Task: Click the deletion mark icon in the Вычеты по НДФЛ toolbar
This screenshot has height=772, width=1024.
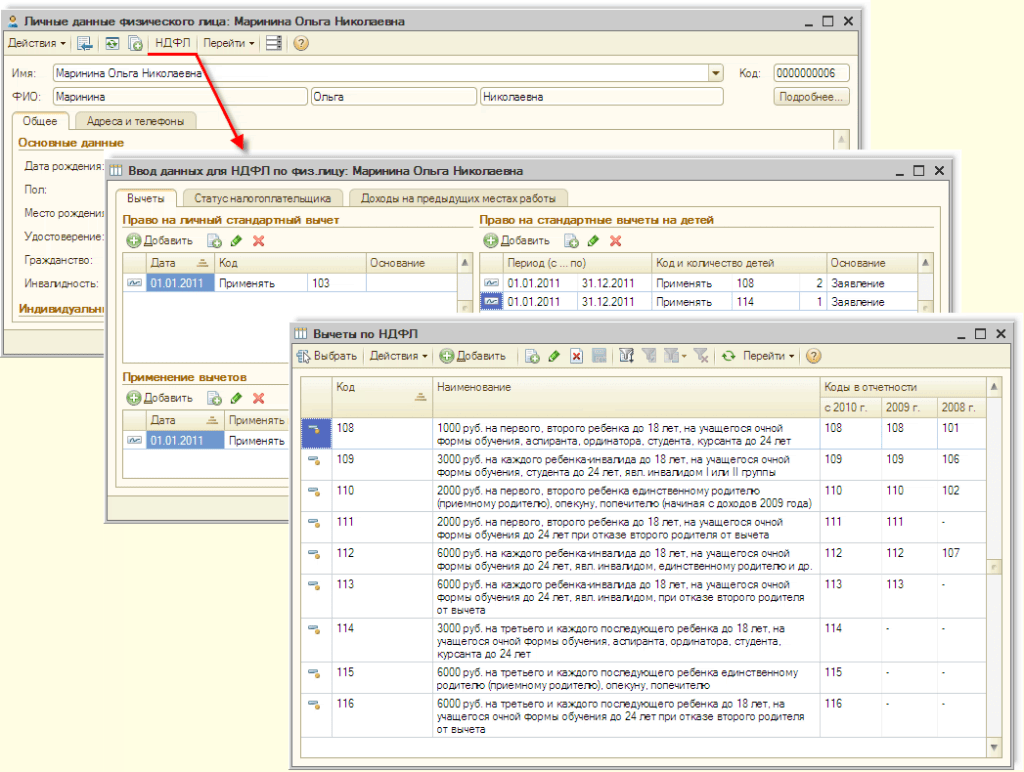Action: click(576, 356)
